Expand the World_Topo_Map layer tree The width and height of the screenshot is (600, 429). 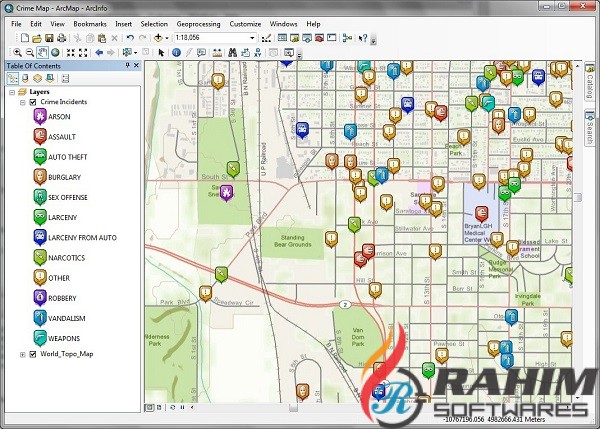click(23, 354)
